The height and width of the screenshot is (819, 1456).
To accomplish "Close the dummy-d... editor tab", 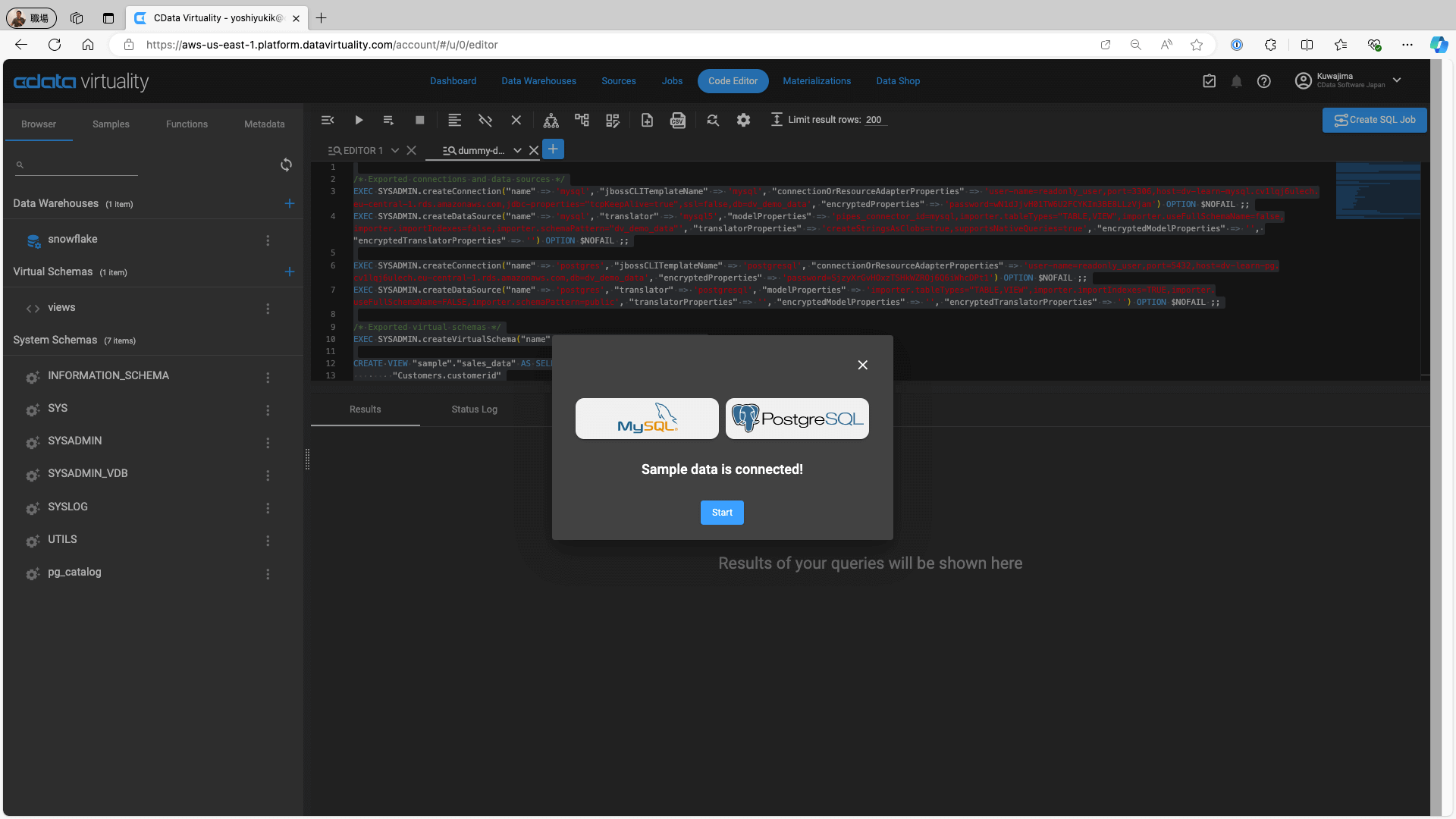I will pos(534,150).
